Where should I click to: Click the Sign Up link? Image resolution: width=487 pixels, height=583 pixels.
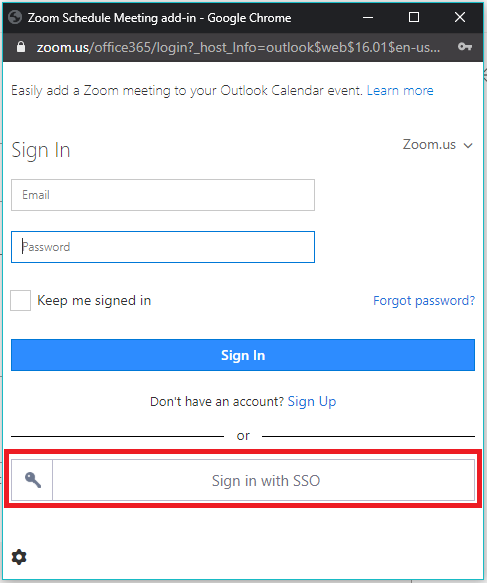(312, 402)
